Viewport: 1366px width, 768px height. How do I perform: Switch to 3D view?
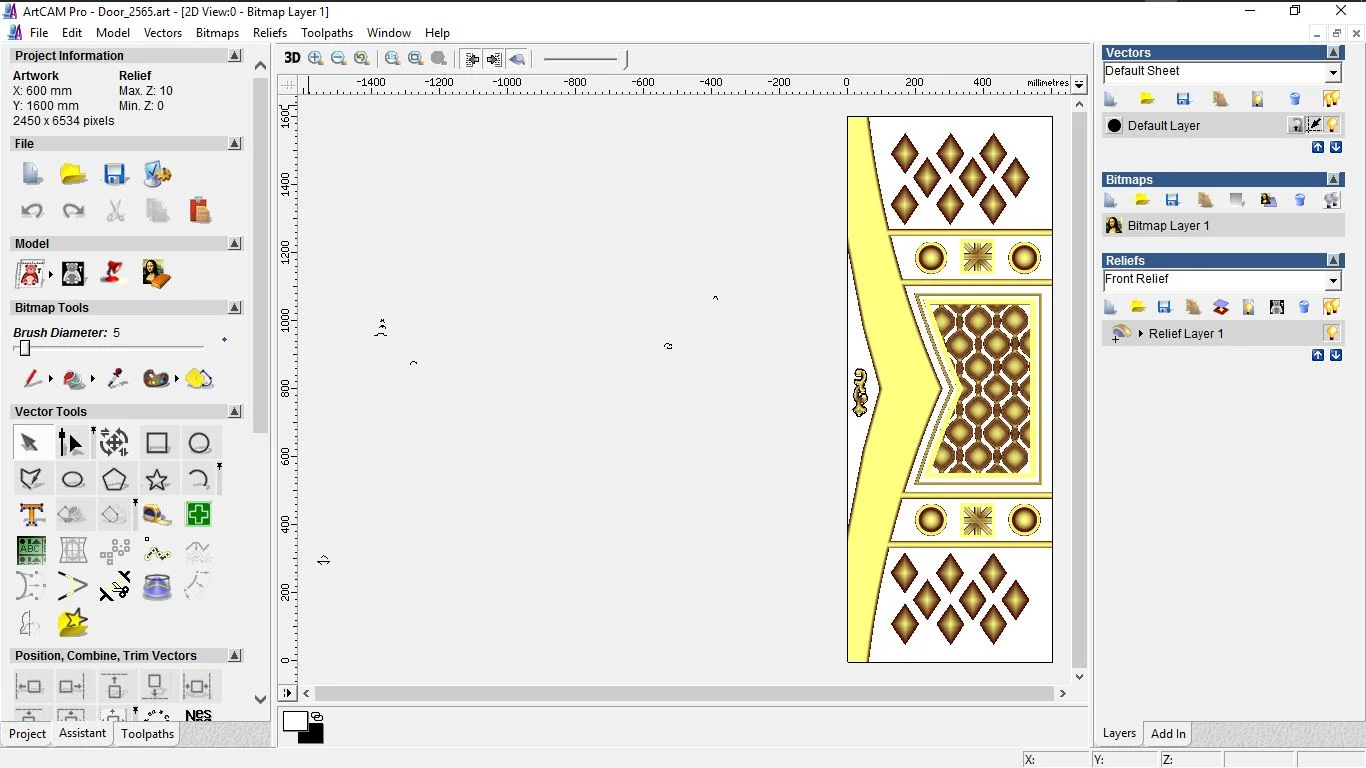pyautogui.click(x=292, y=58)
